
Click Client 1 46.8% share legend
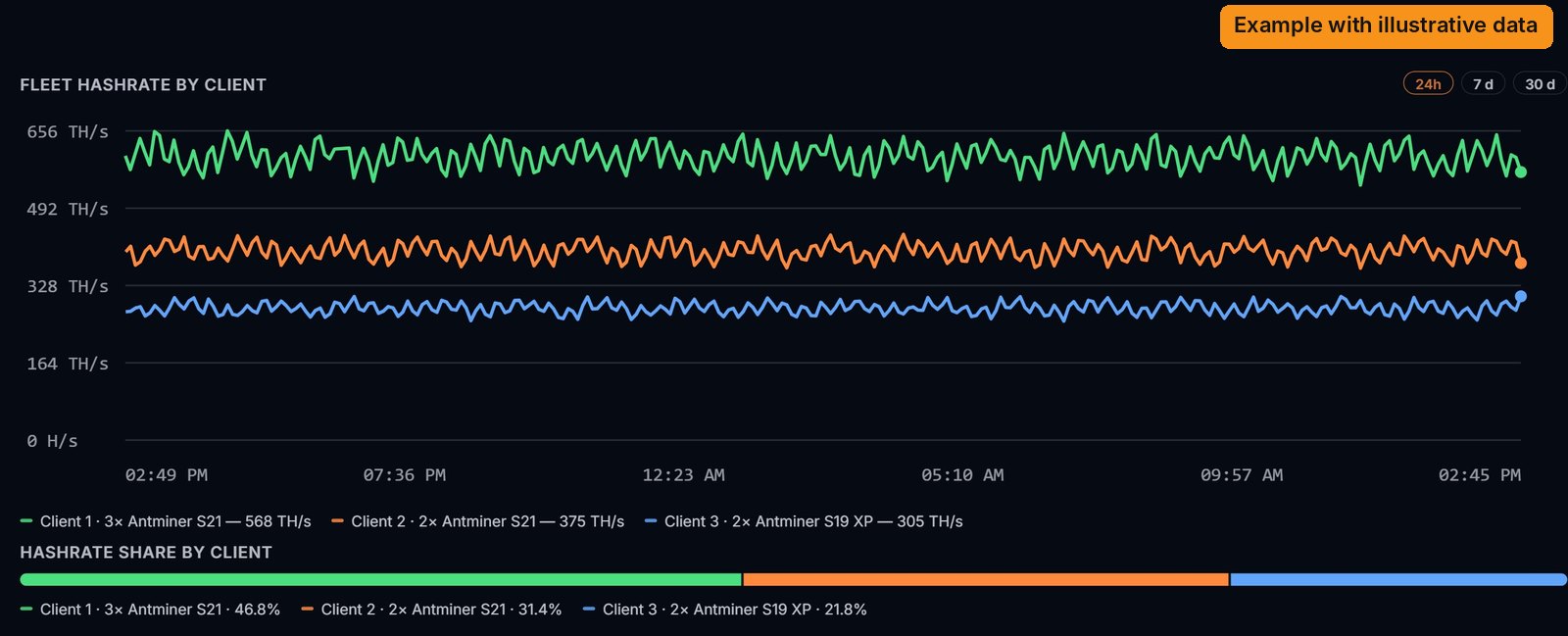(x=150, y=610)
